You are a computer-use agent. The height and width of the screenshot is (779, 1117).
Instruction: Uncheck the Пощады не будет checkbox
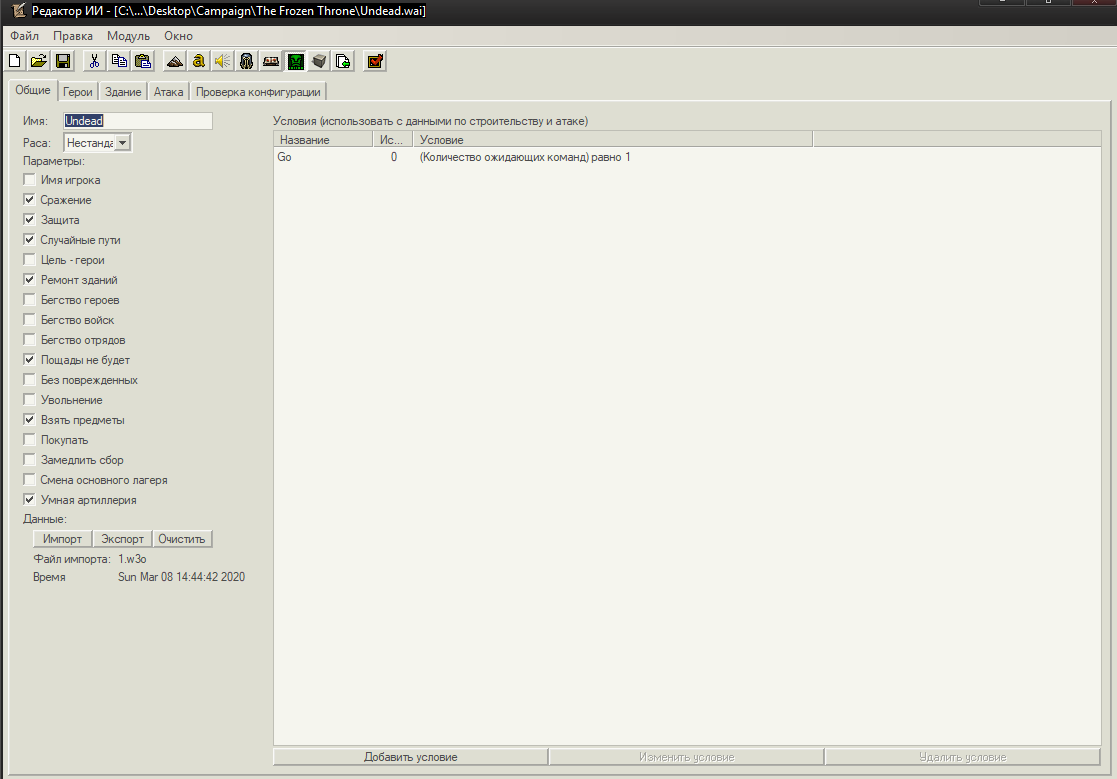pyautogui.click(x=29, y=360)
